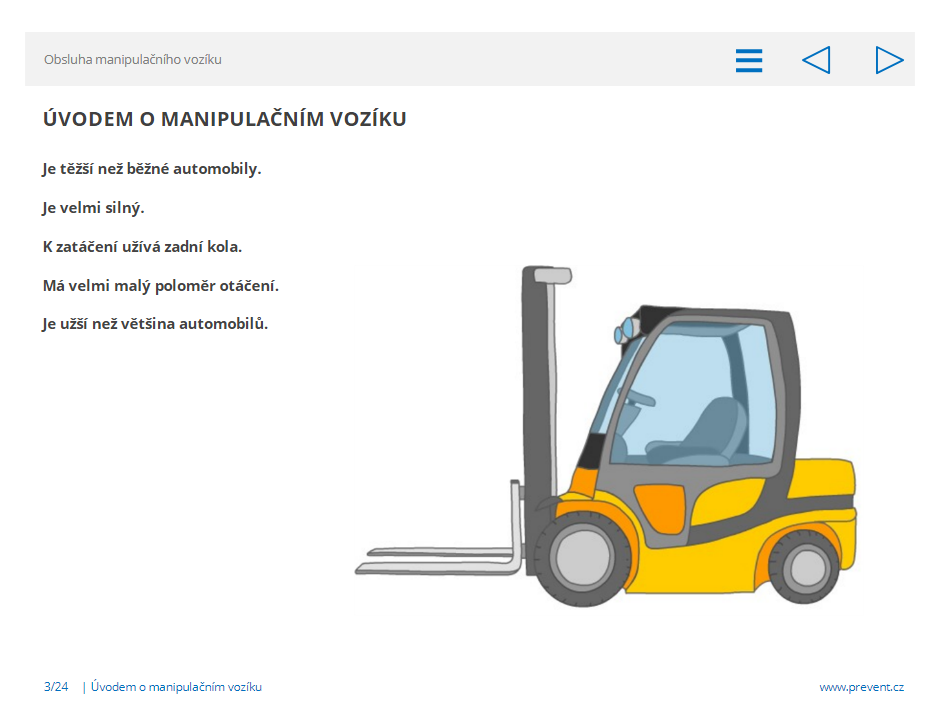Click footer title 'Úvodem o manipulačním vozíku'
Screen dimensions: 940x710
[x=176, y=687]
